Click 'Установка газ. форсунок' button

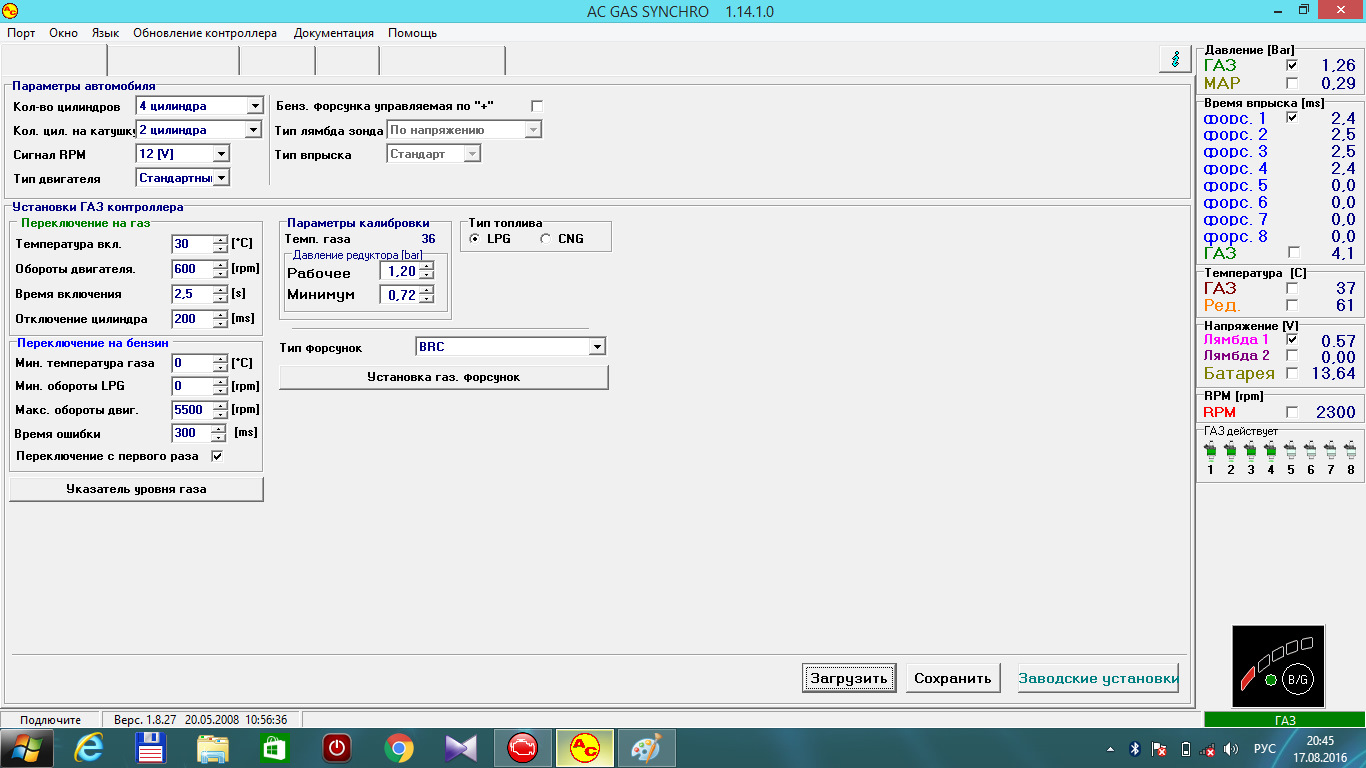444,377
